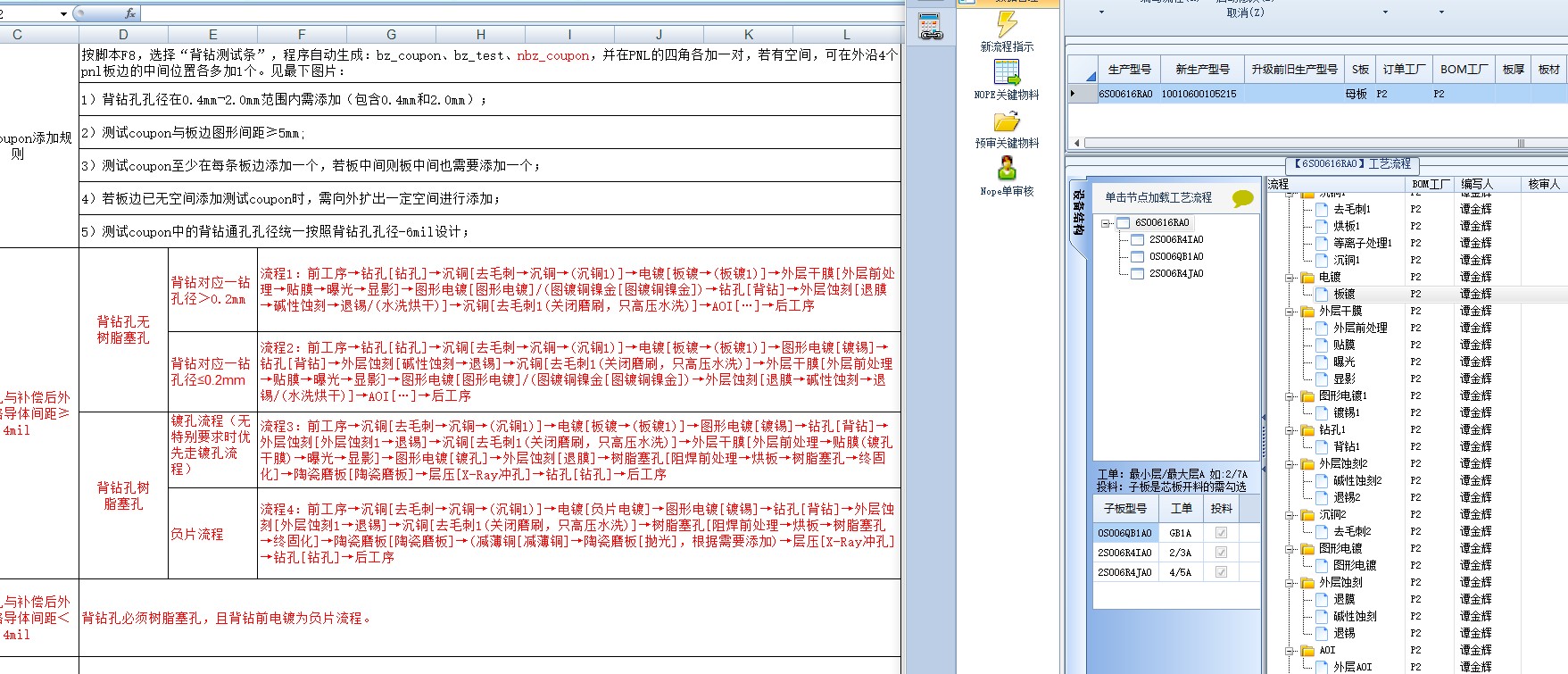The width and height of the screenshot is (1568, 674).
Task: Click the 工单 column header
Action: [x=1181, y=508]
